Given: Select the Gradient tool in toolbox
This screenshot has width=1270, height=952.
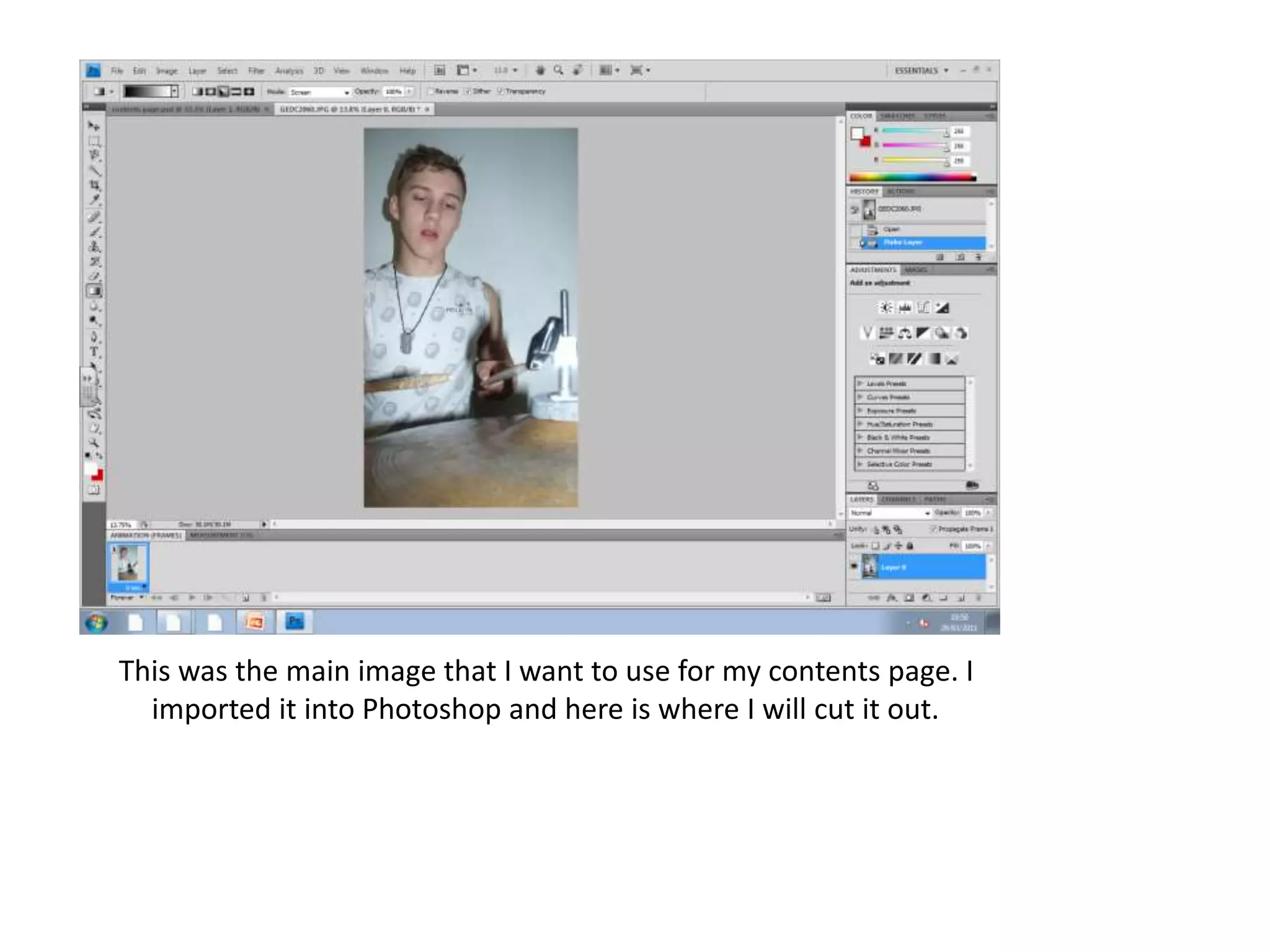Looking at the screenshot, I should [x=94, y=291].
